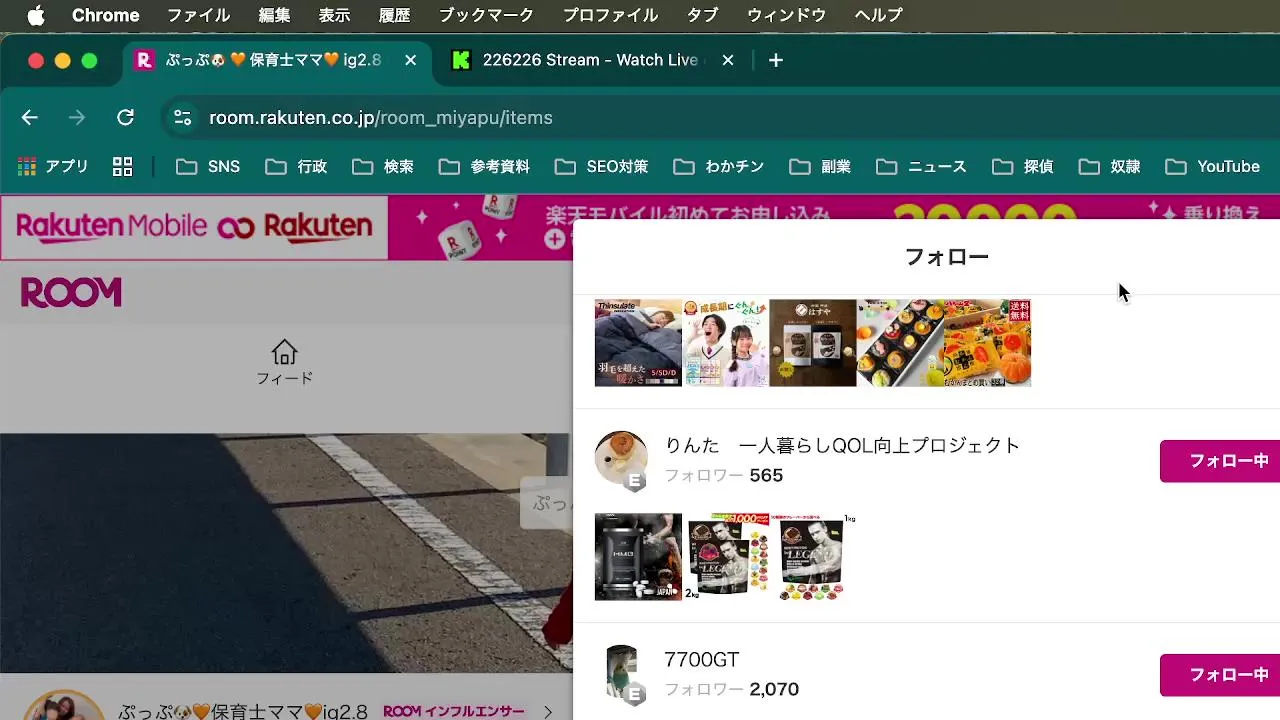This screenshot has height=720, width=1280.
Task: Open the tab groups grid icon
Action: [x=122, y=167]
